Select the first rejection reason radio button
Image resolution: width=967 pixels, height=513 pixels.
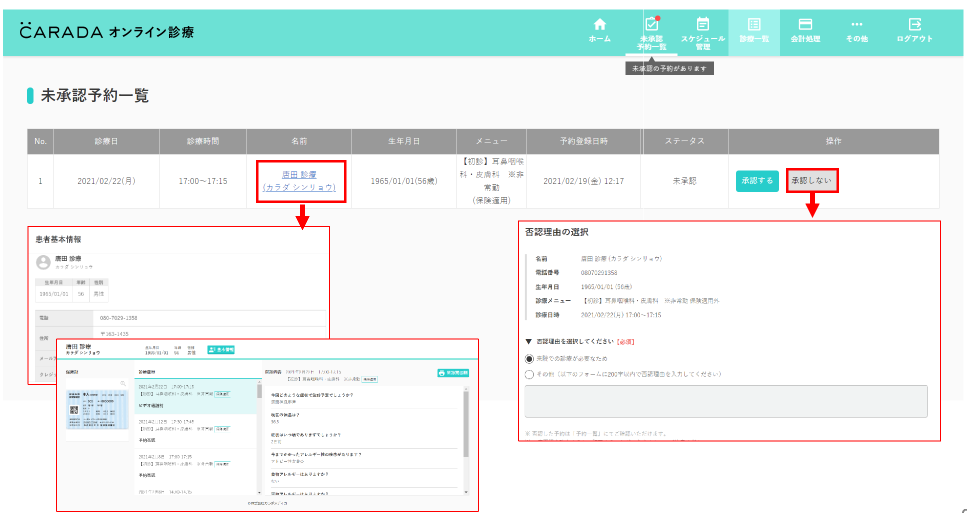530,358
